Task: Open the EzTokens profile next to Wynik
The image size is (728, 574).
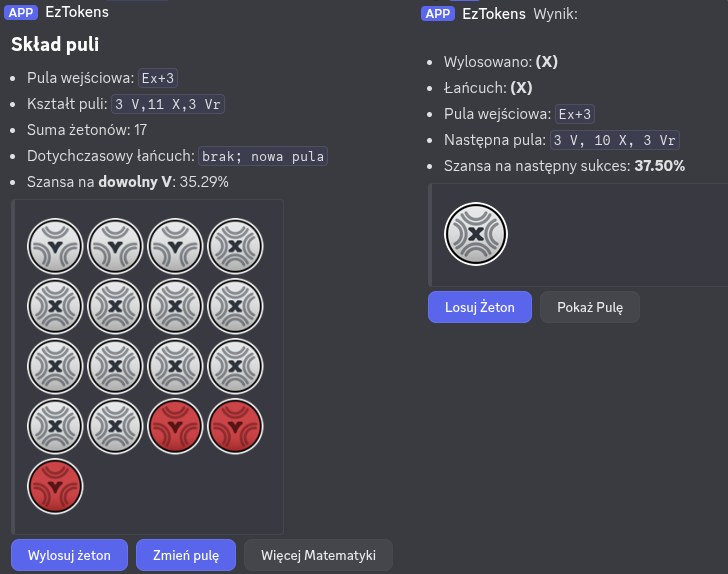Action: click(494, 14)
